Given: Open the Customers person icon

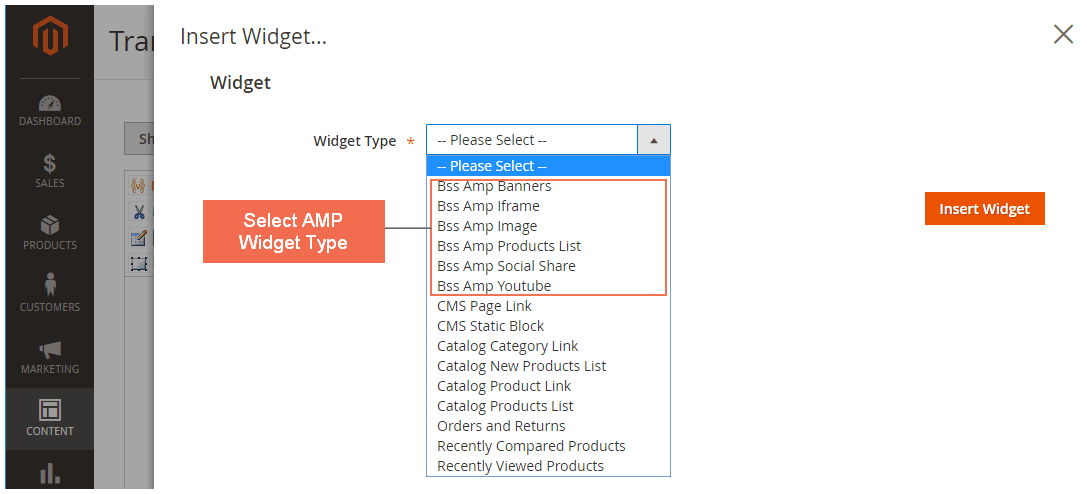Looking at the screenshot, I should 50,285.
